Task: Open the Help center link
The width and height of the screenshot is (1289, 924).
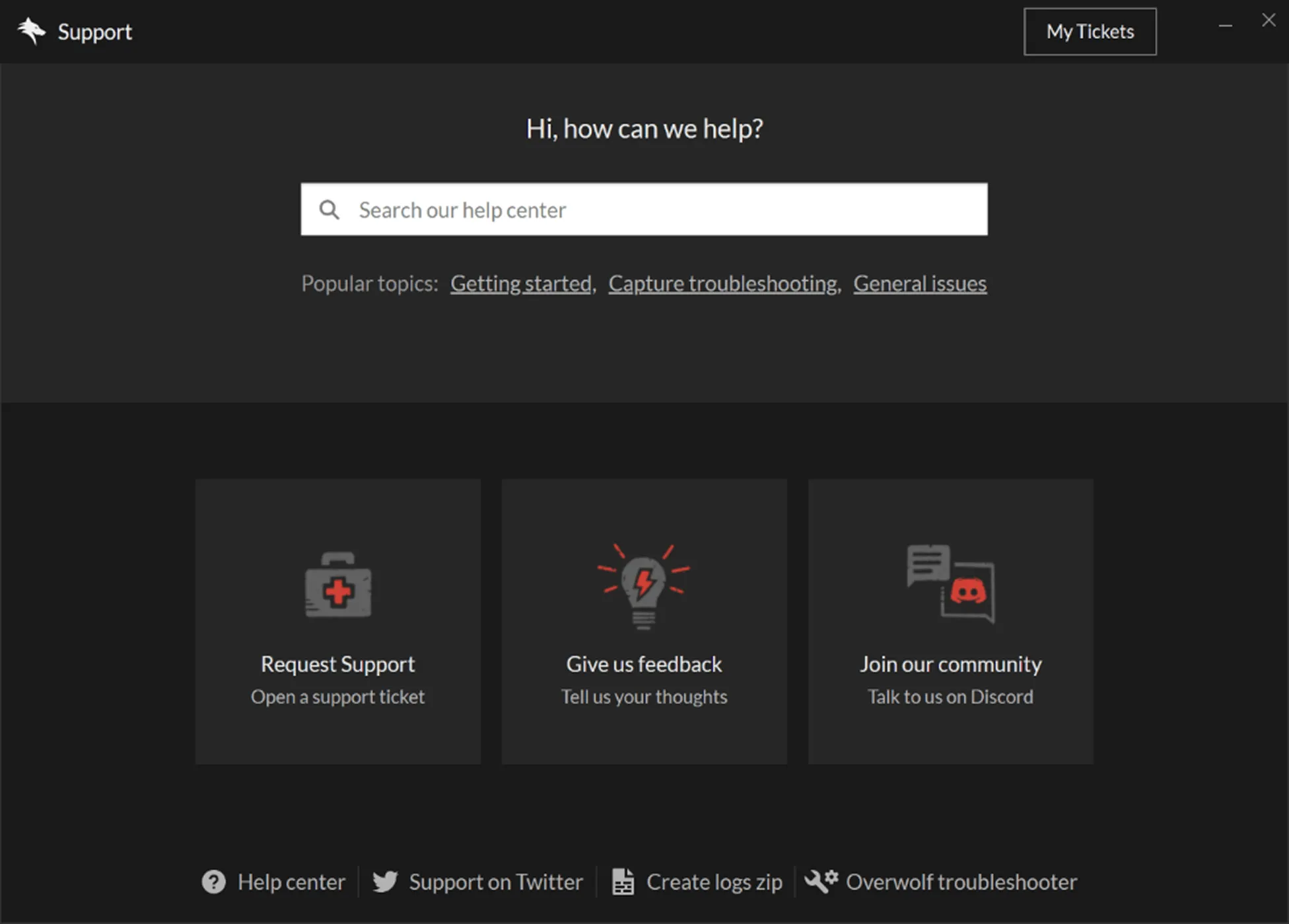Action: coord(291,882)
